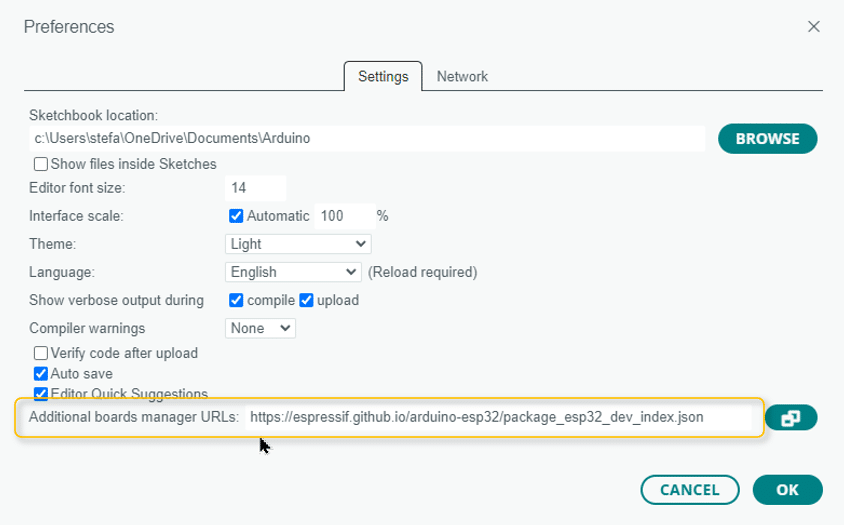Open the additional boards URLs editor window icon

tap(791, 418)
